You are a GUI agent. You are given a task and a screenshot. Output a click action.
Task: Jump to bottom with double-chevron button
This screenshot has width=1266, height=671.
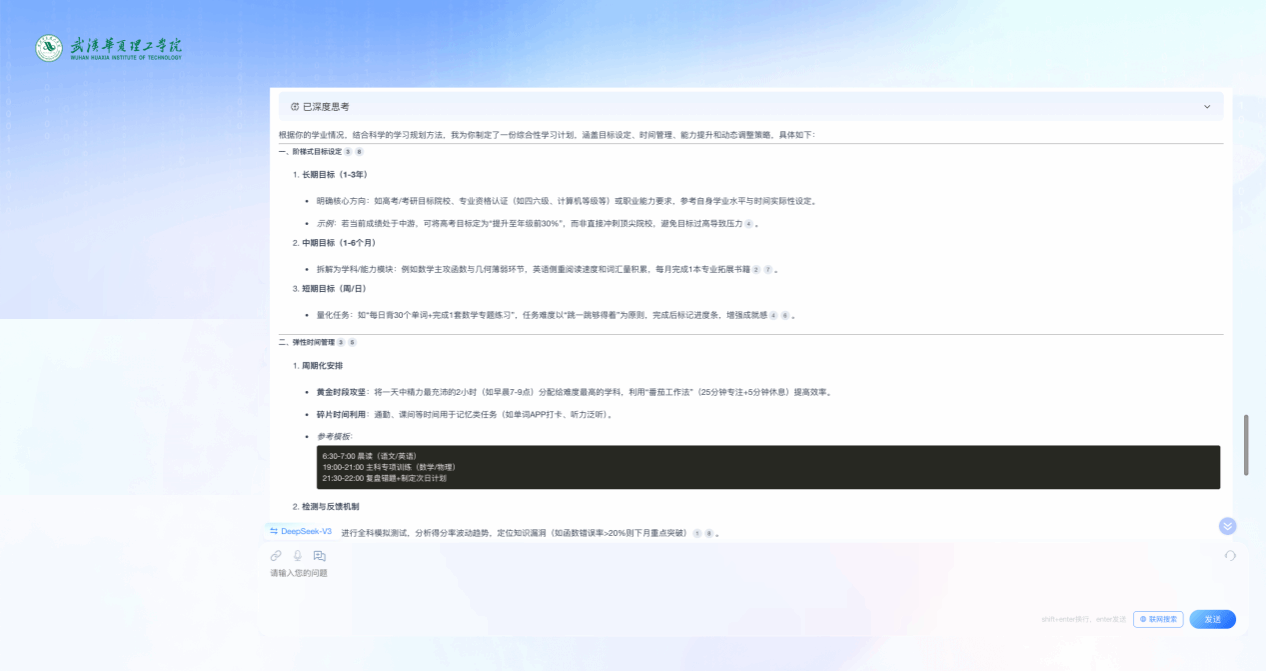coord(1228,526)
